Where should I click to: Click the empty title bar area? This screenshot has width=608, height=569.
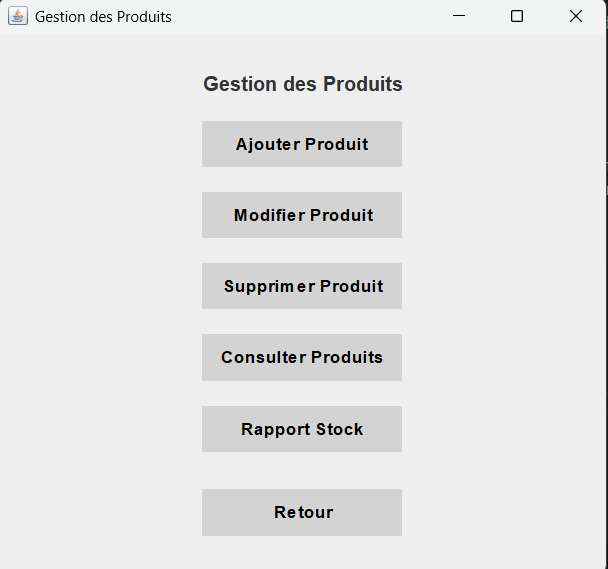tap(300, 16)
